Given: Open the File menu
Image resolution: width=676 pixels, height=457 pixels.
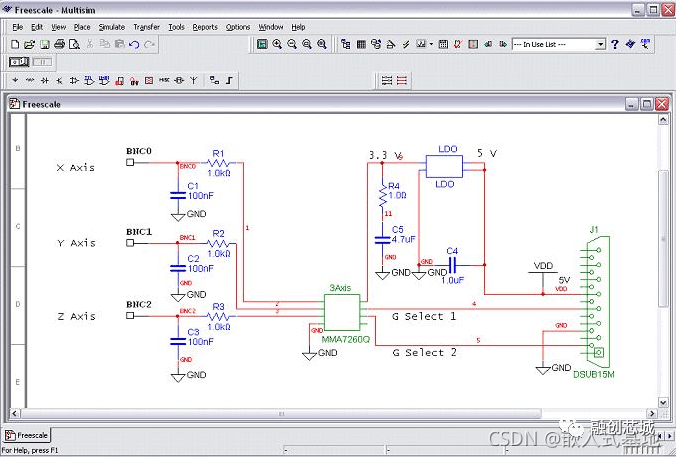Looking at the screenshot, I should point(18,27).
